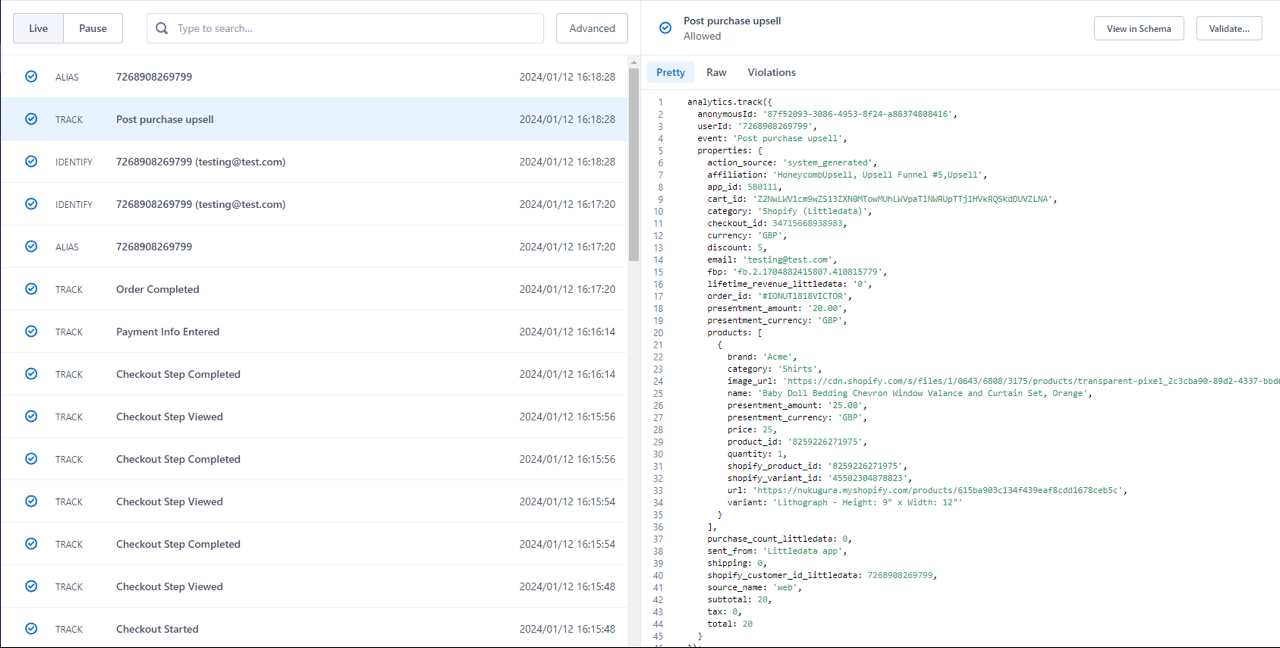The width and height of the screenshot is (1280, 648).
Task: Select the Order Completed event
Action: [314, 289]
